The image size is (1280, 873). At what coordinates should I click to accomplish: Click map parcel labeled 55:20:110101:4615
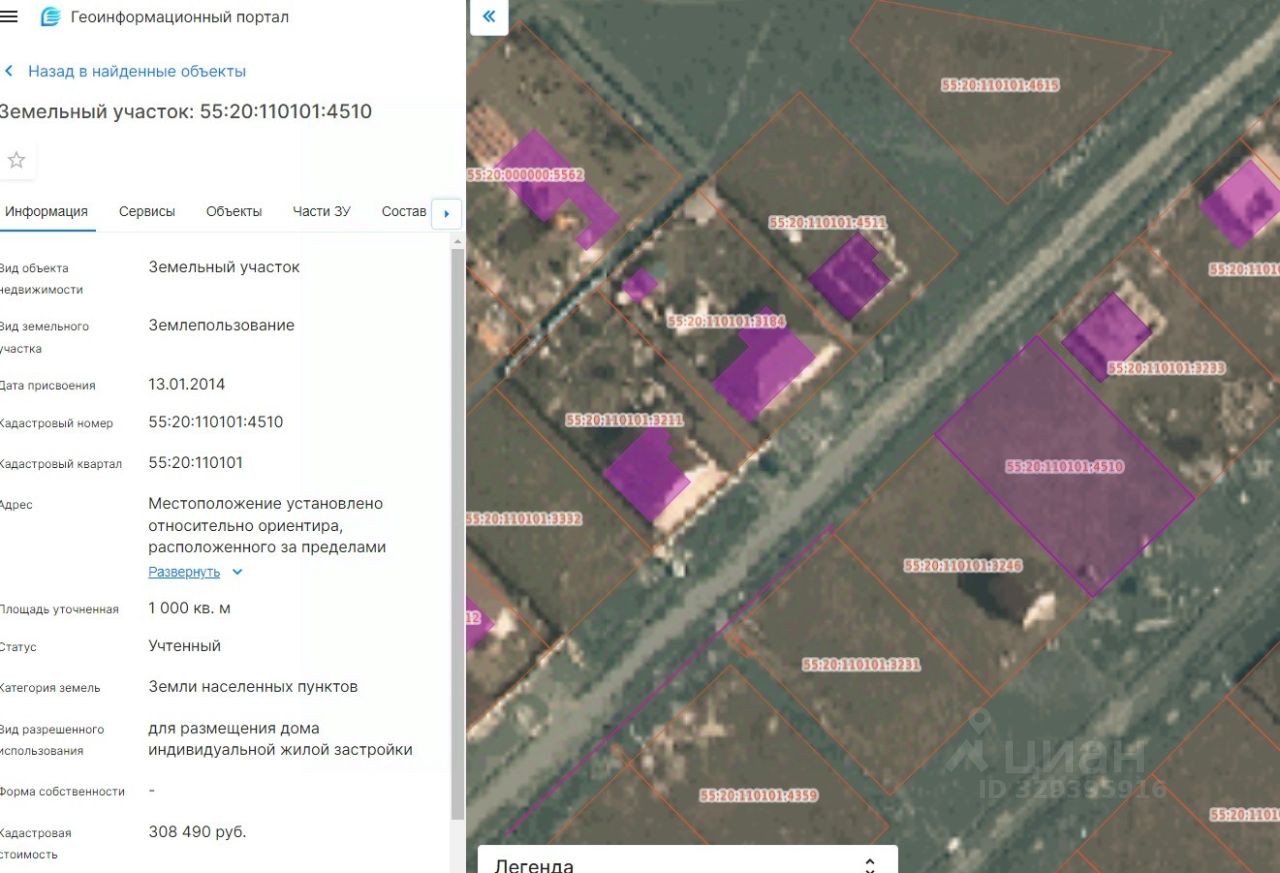(1000, 85)
